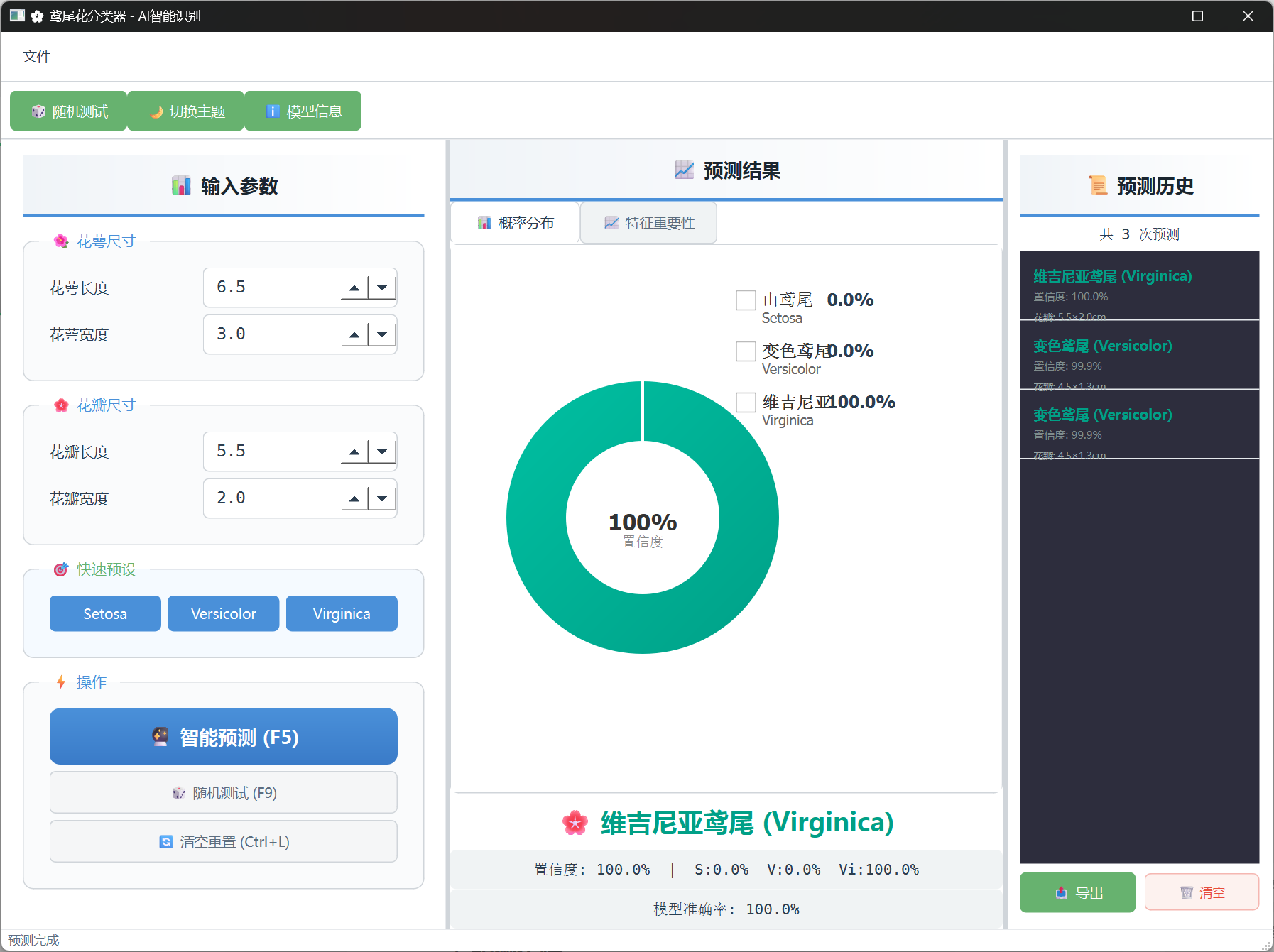Click the export icon on 导出 button
This screenshot has width=1274, height=952.
pyautogui.click(x=1061, y=893)
